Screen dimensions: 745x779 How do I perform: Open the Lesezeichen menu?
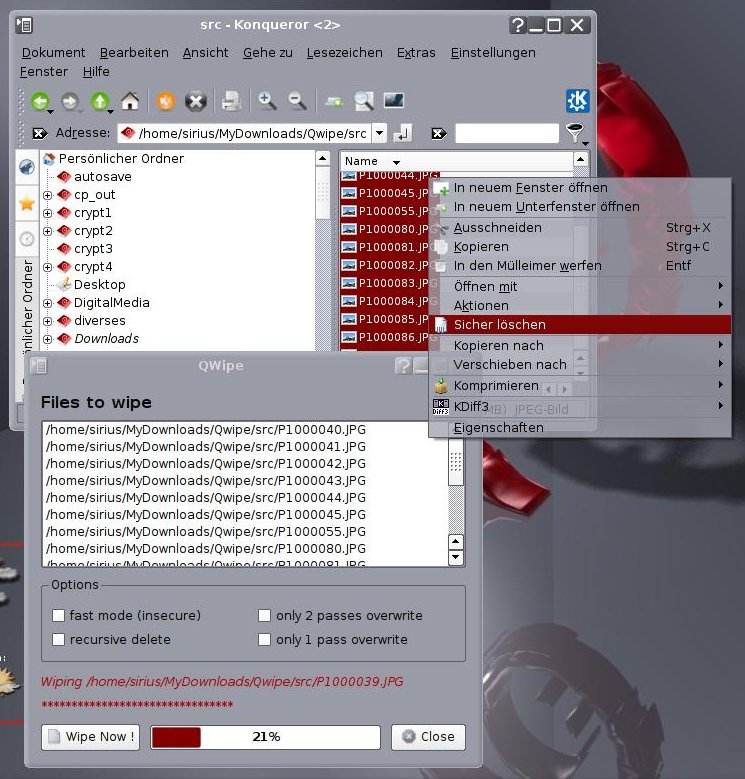coord(345,53)
